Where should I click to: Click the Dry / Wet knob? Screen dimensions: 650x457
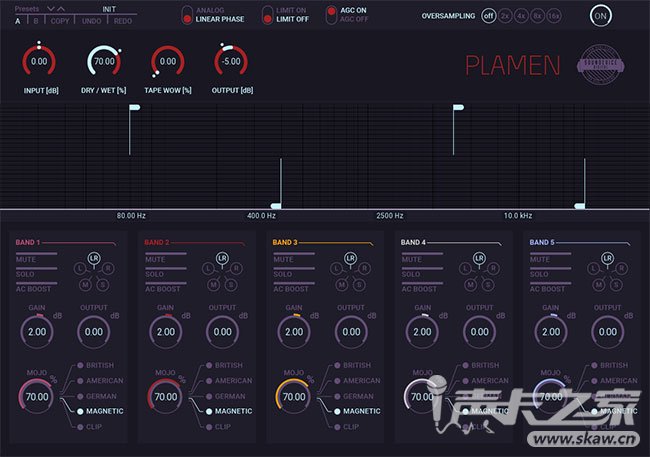pos(104,61)
